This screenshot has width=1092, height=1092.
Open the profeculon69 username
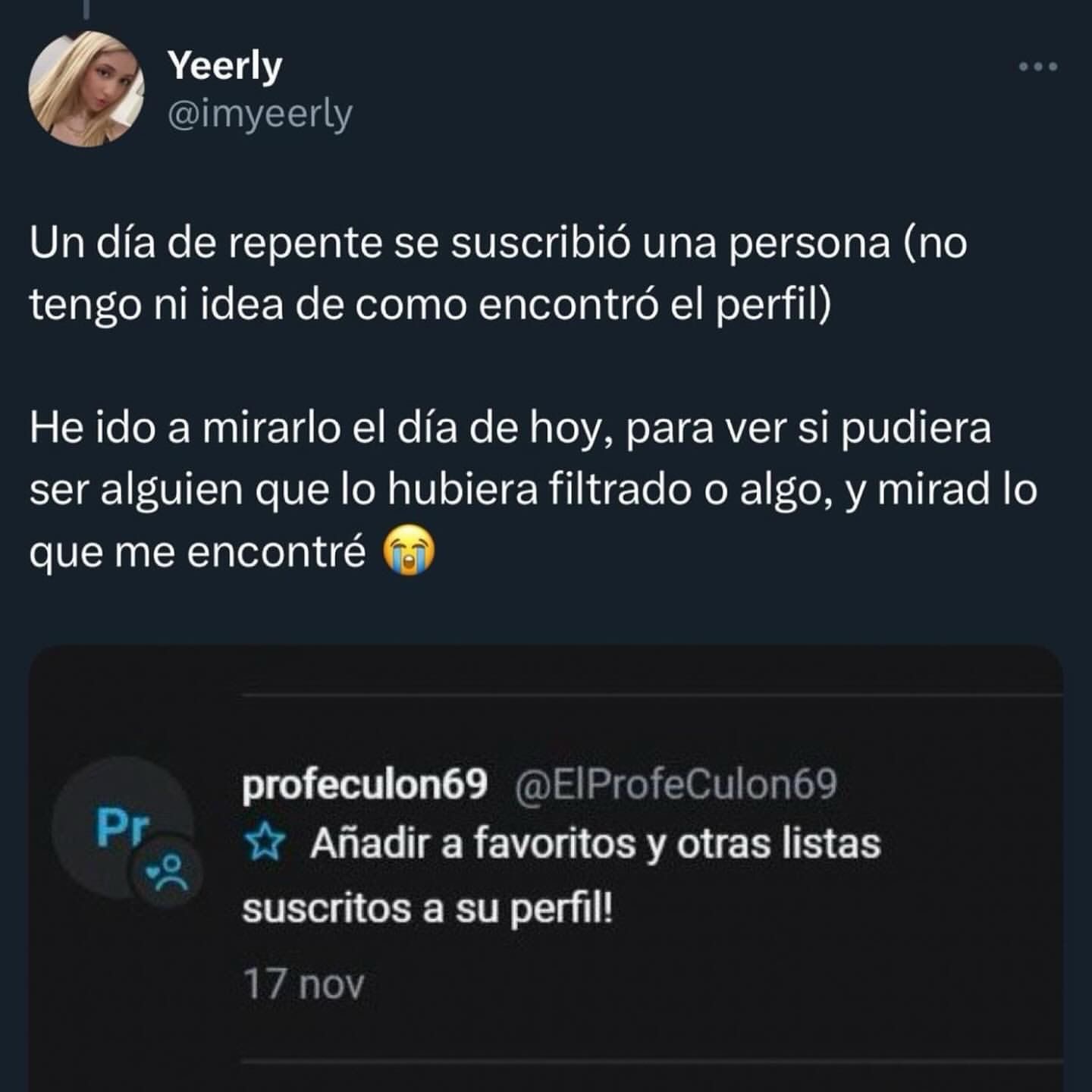pos(364,786)
